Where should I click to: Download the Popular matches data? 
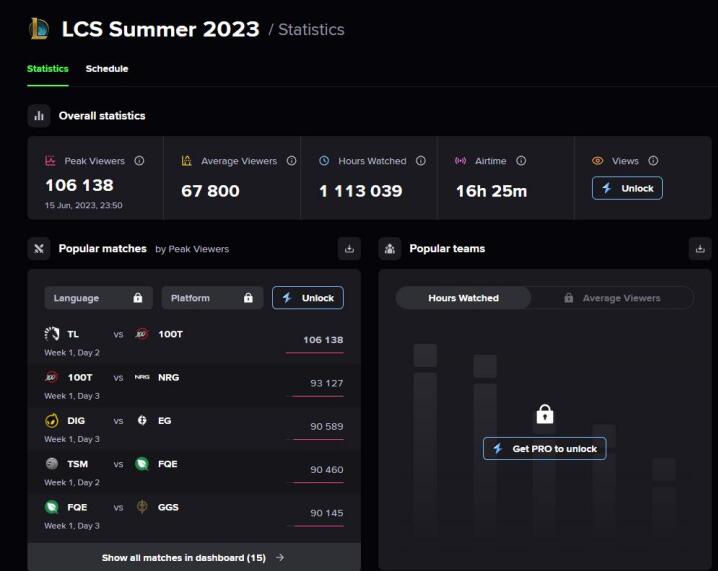(x=349, y=249)
